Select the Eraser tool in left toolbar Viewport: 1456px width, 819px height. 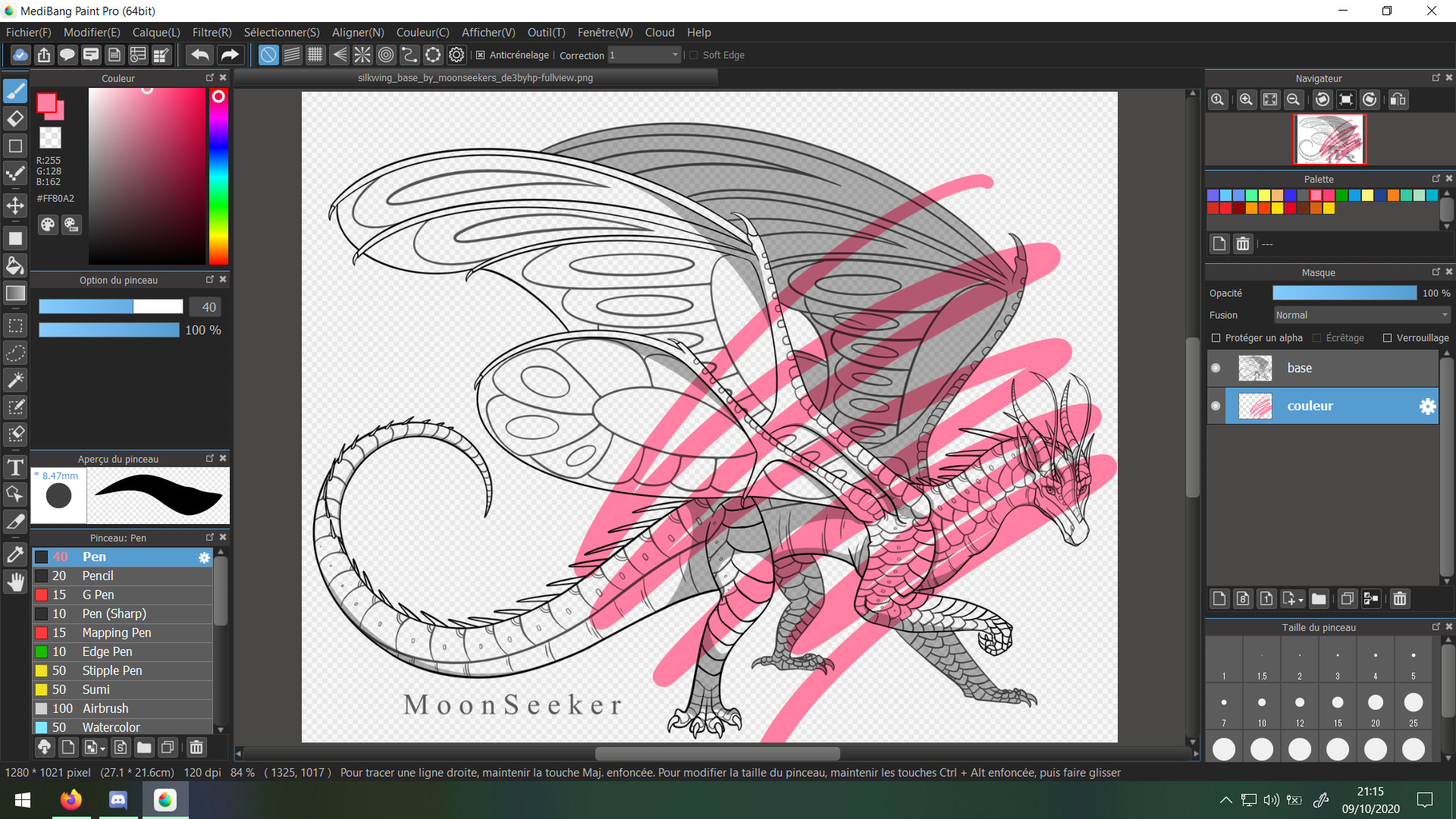(15, 118)
